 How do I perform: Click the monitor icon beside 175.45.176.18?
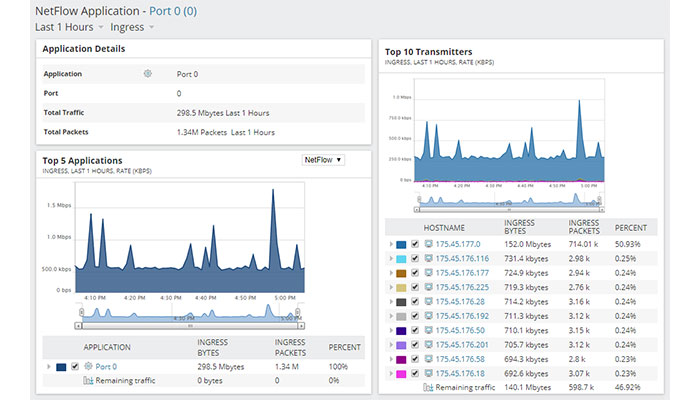point(429,372)
